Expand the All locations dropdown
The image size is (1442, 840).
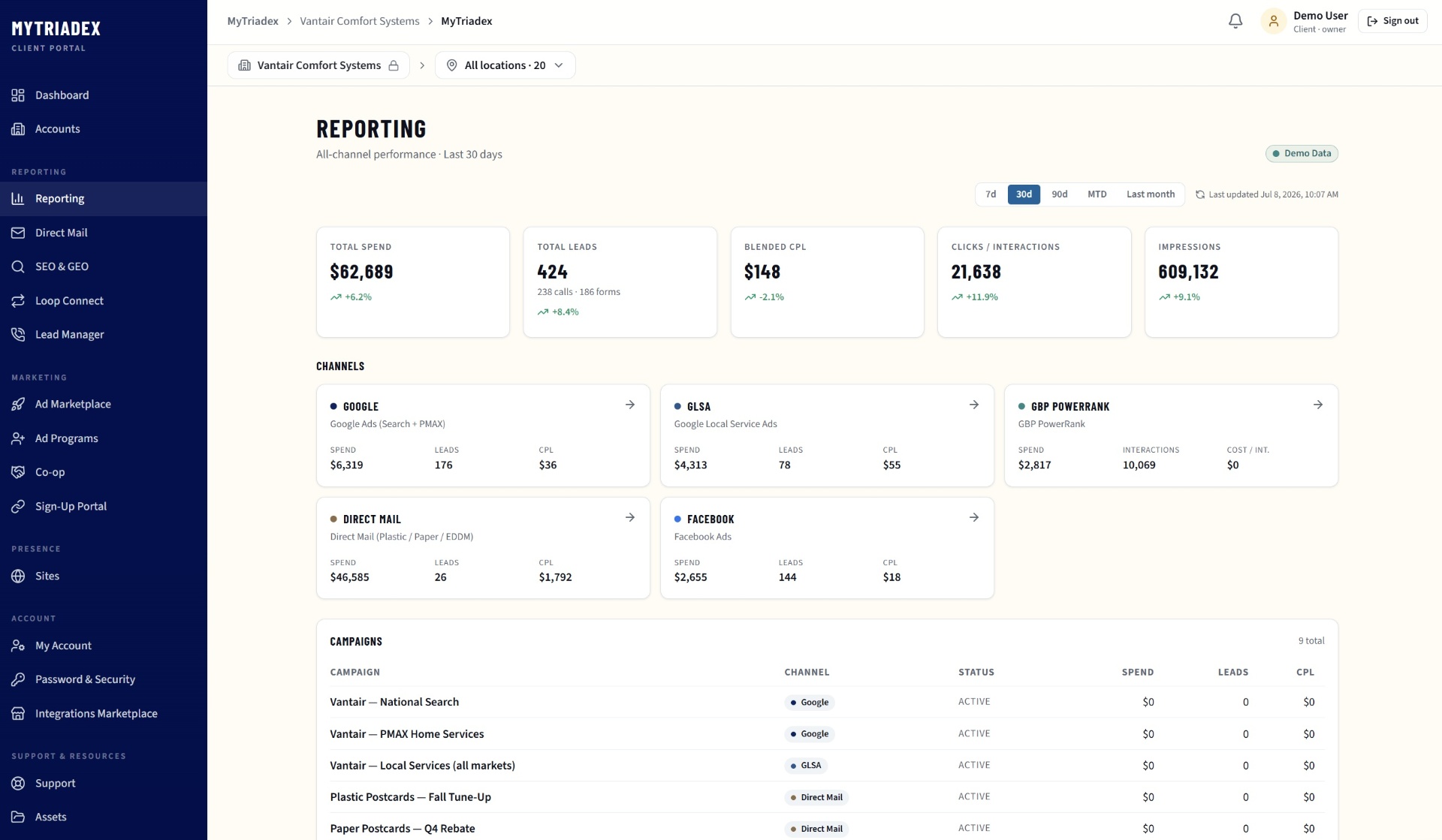pos(505,65)
